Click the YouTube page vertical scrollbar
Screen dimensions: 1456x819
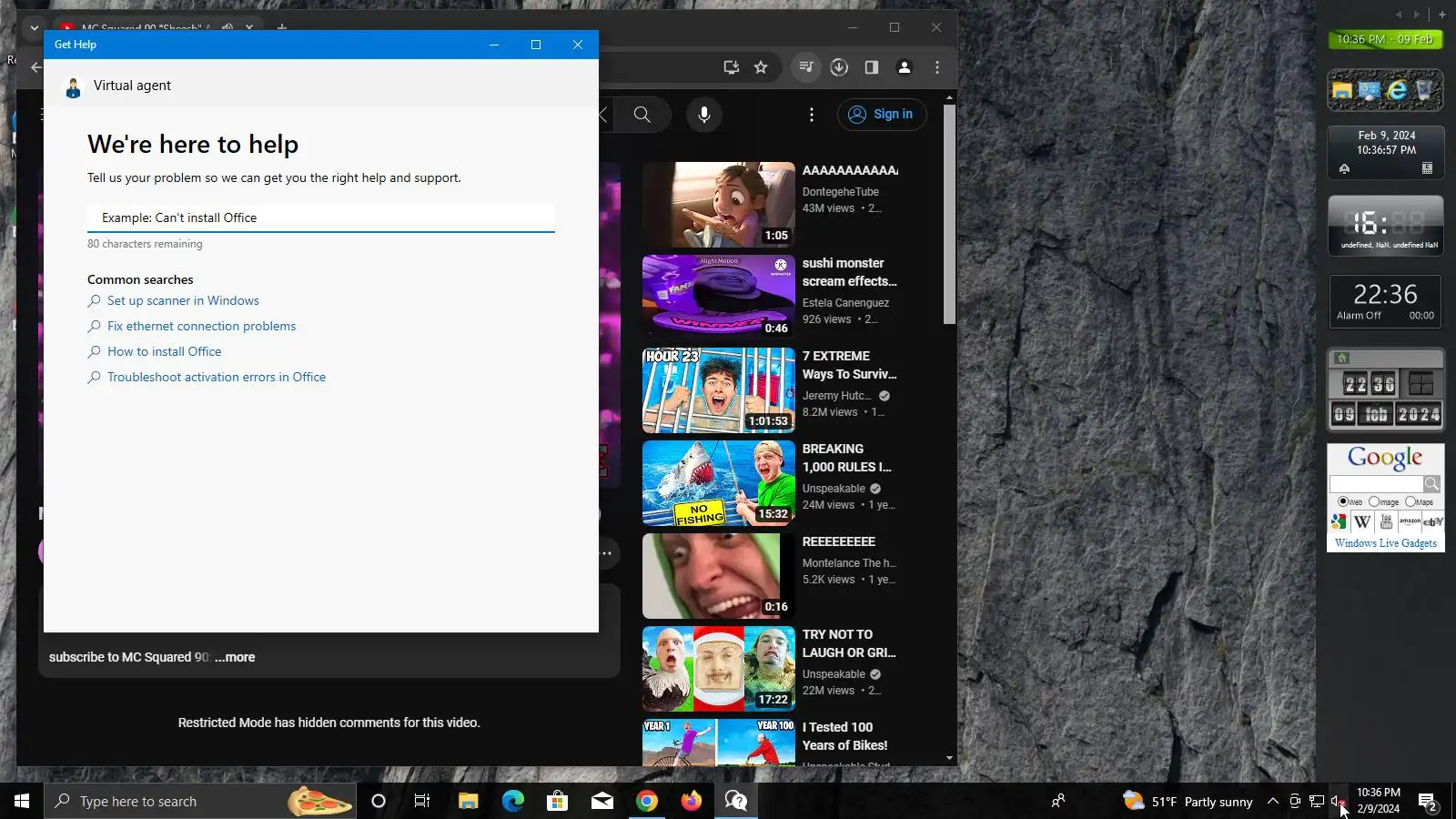click(949, 214)
